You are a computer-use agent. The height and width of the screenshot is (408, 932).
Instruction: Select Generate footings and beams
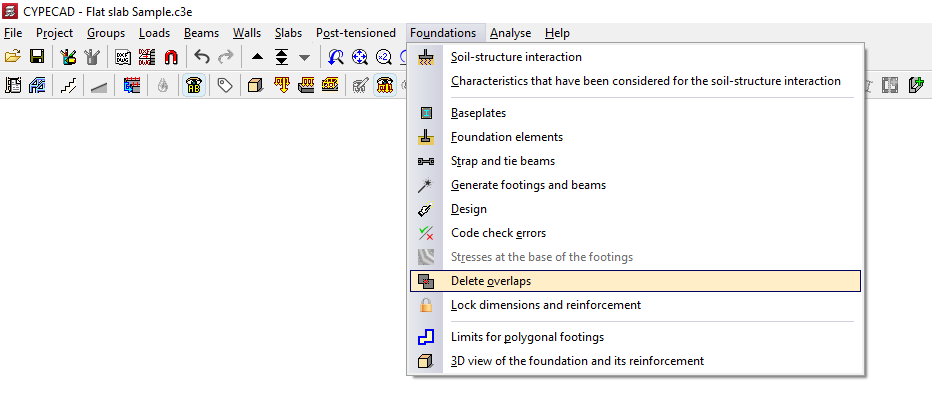[x=528, y=185]
